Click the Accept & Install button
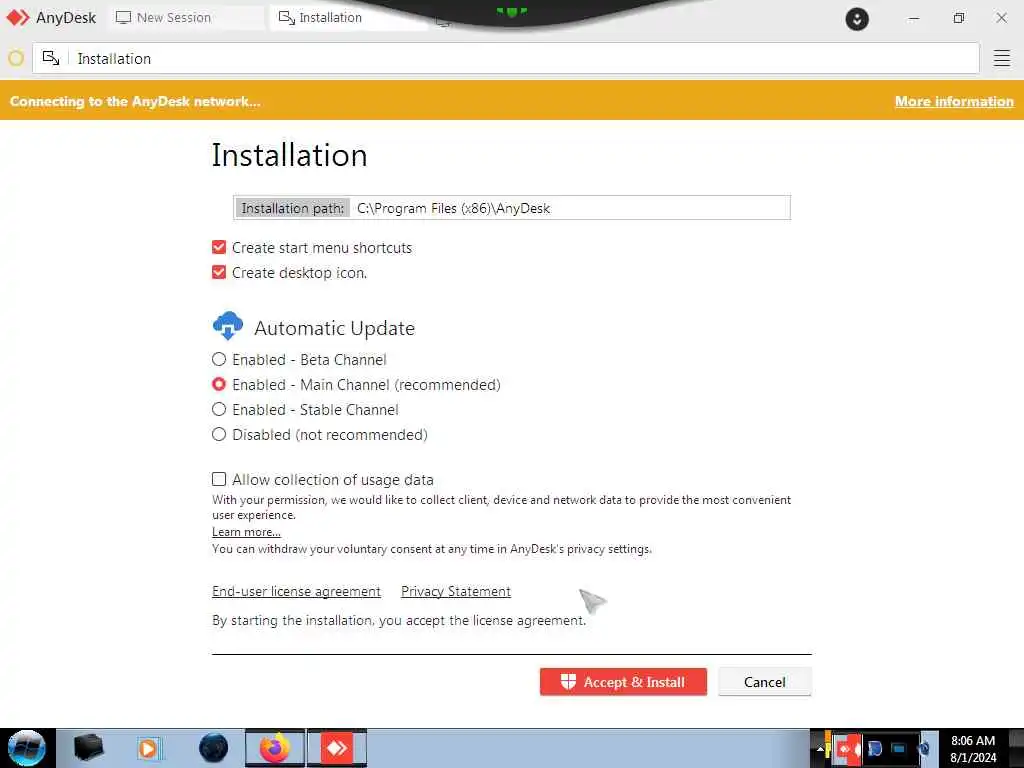The height and width of the screenshot is (768, 1024). (623, 682)
